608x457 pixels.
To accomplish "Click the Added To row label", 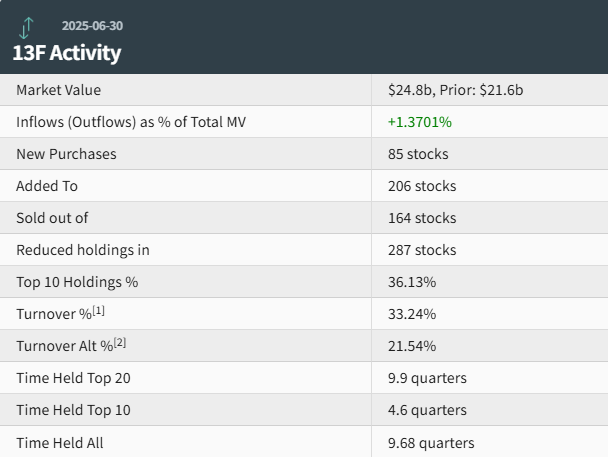I will coord(47,186).
